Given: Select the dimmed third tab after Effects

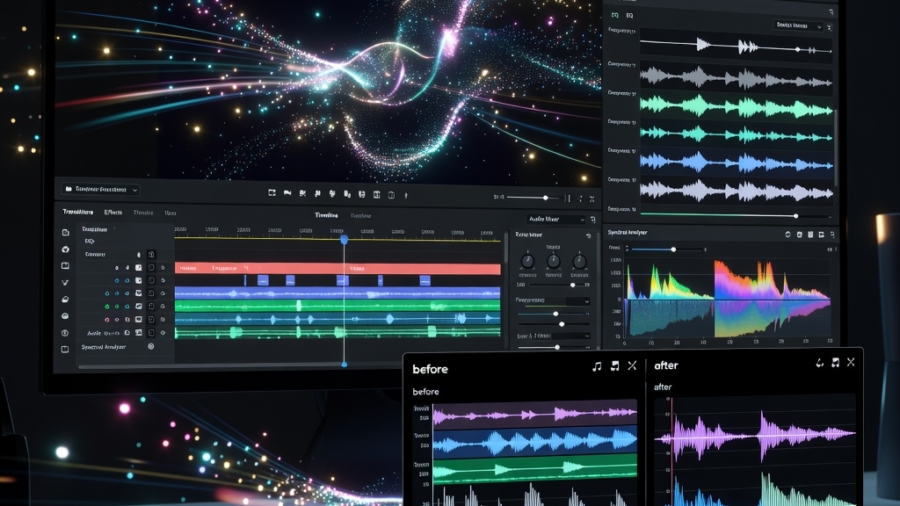Looking at the screenshot, I should pos(143,213).
